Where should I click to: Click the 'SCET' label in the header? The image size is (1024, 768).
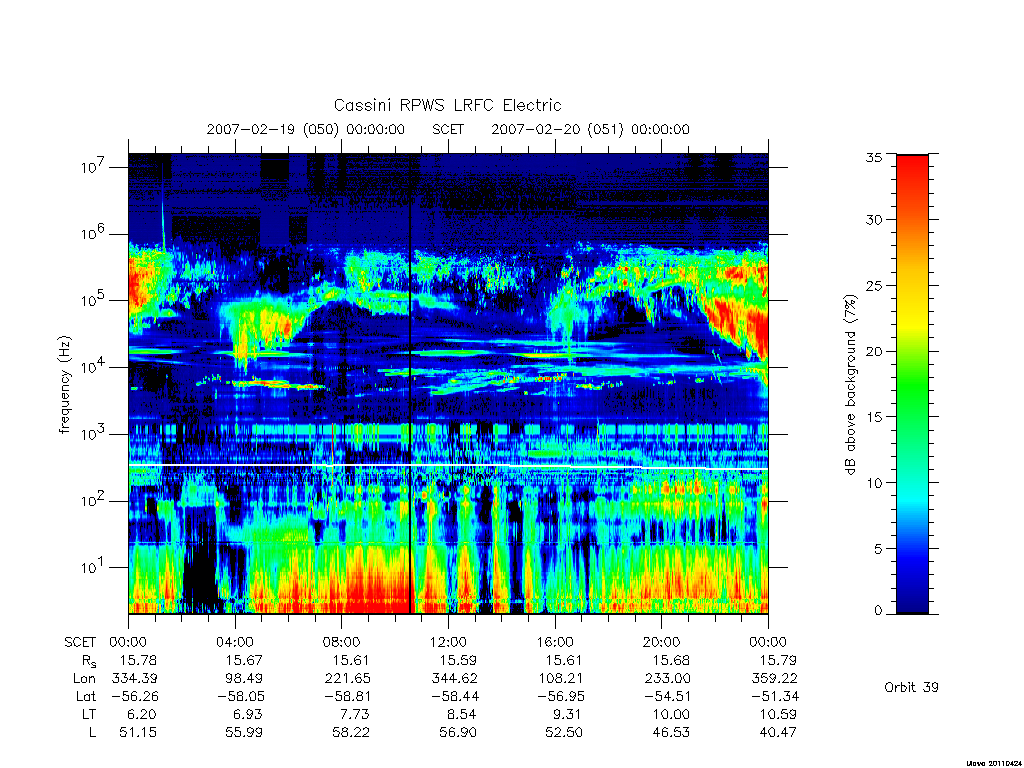tap(448, 129)
